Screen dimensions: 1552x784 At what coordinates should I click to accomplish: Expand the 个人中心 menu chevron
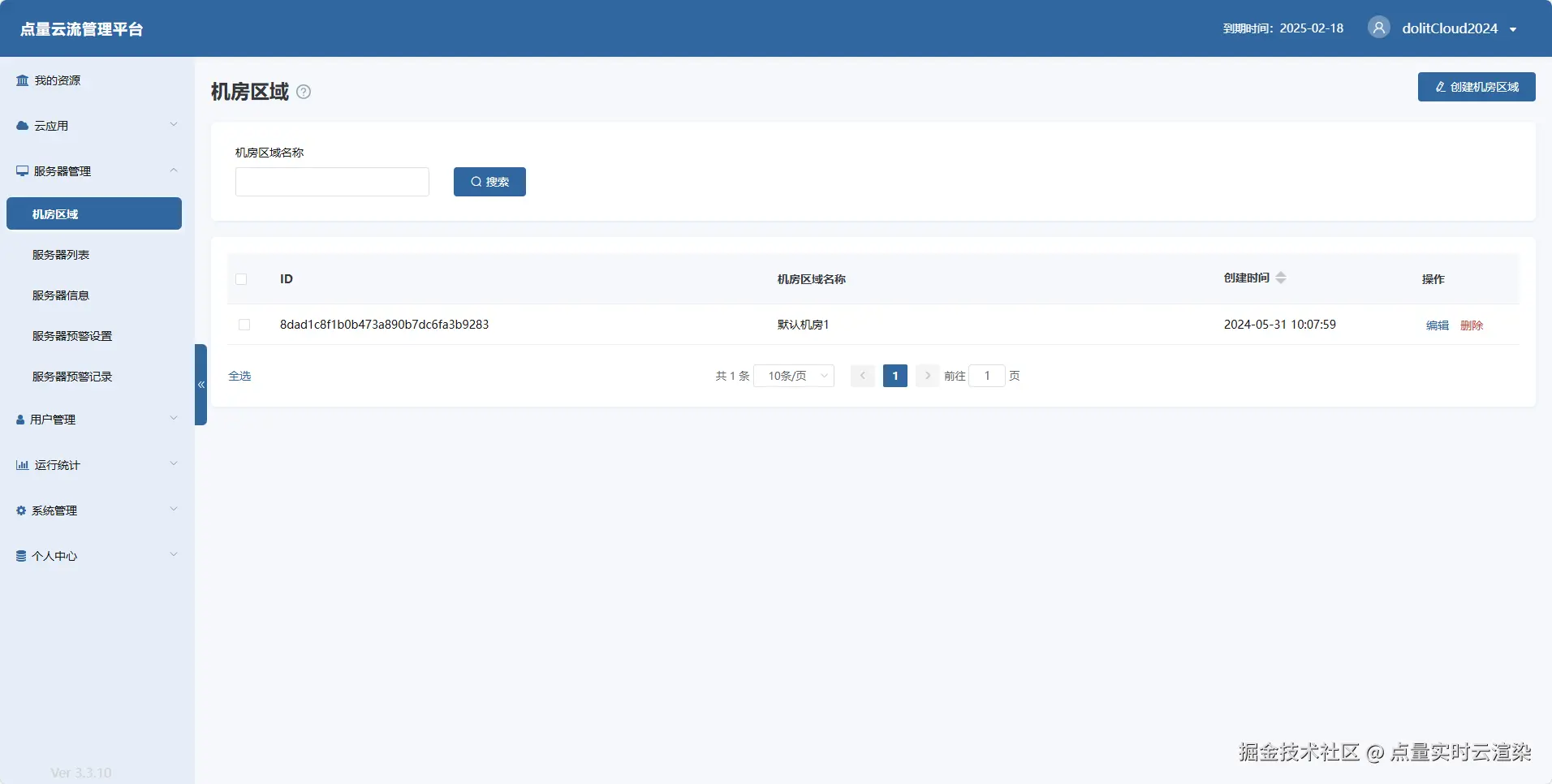pos(173,555)
